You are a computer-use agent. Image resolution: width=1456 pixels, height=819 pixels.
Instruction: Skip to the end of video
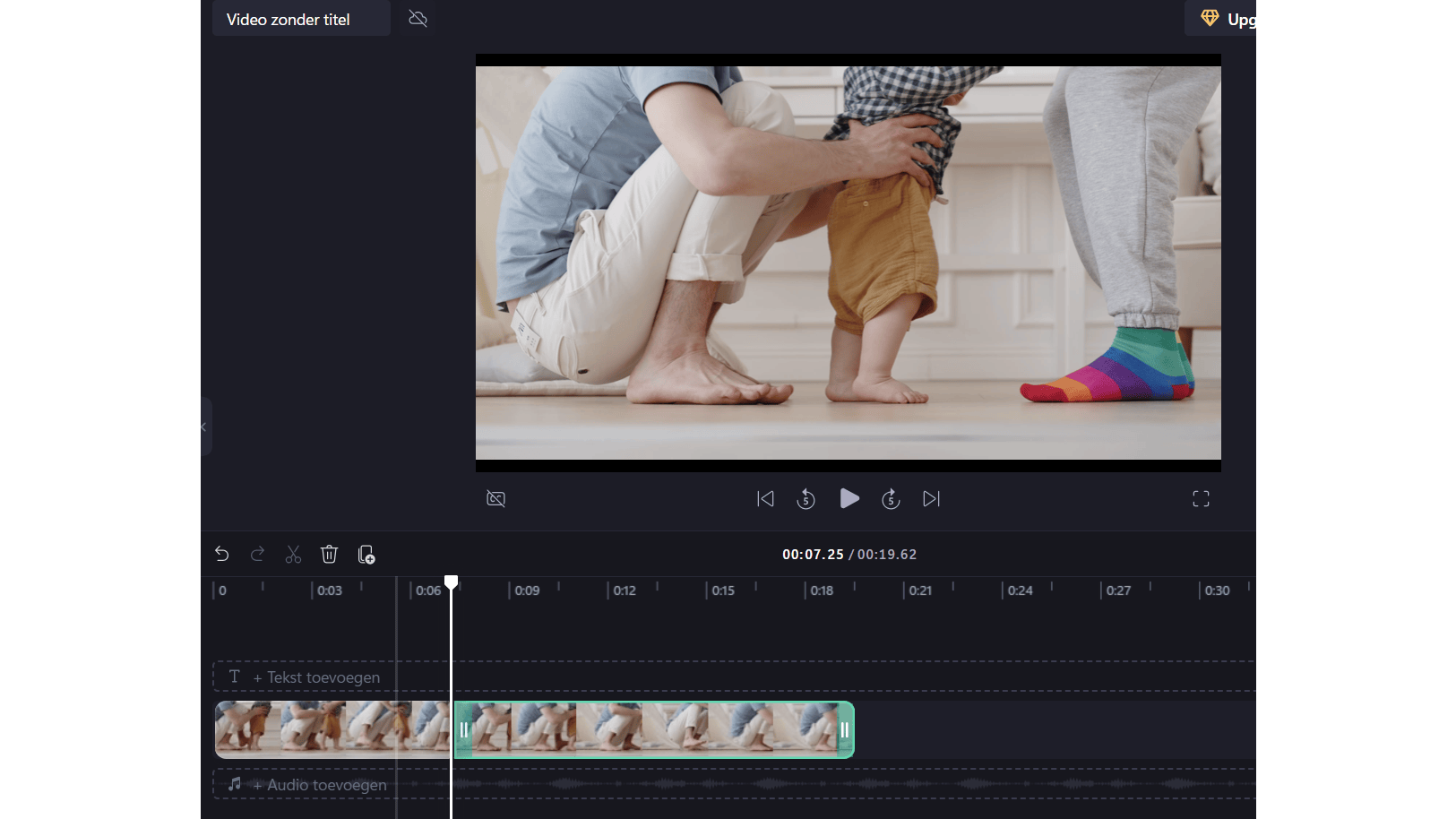point(932,499)
